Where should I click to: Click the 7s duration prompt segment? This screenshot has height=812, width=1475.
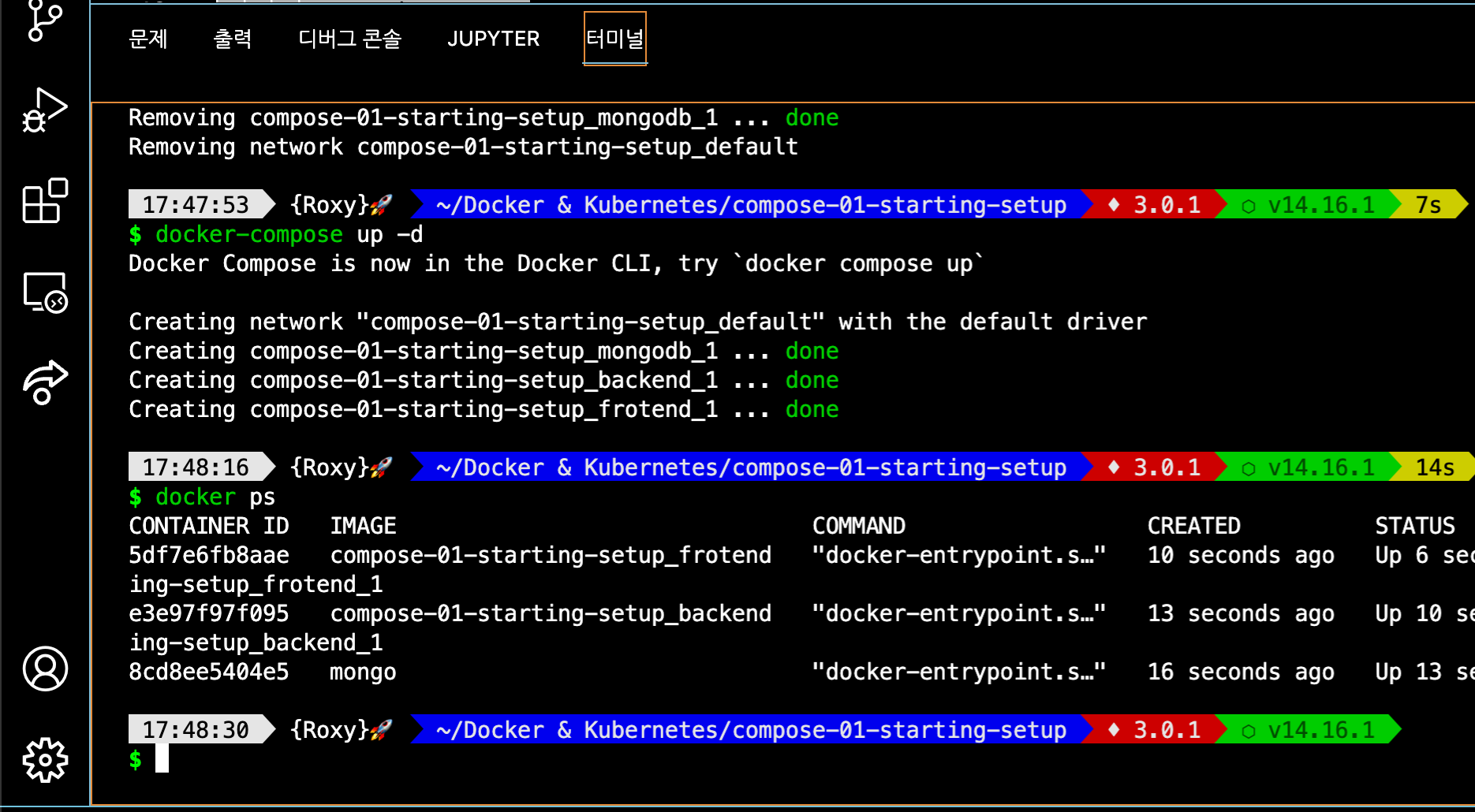(1428, 205)
